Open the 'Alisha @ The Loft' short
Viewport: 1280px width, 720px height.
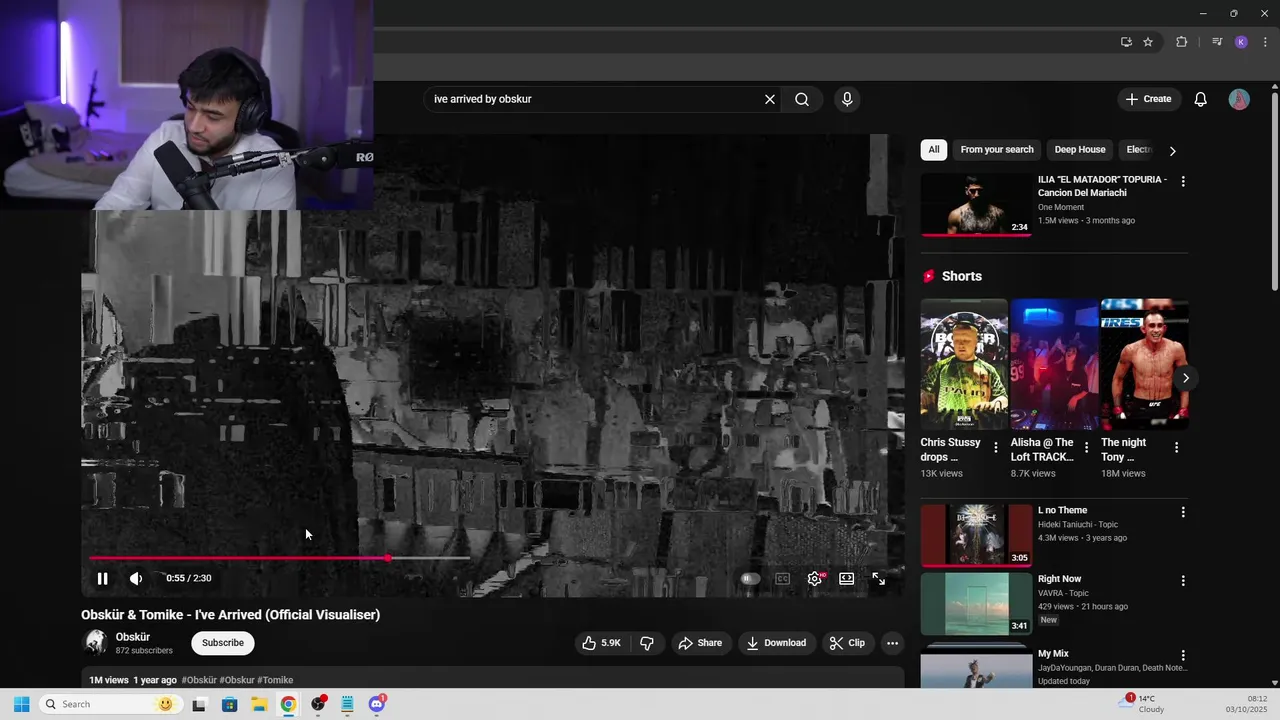click(1054, 364)
